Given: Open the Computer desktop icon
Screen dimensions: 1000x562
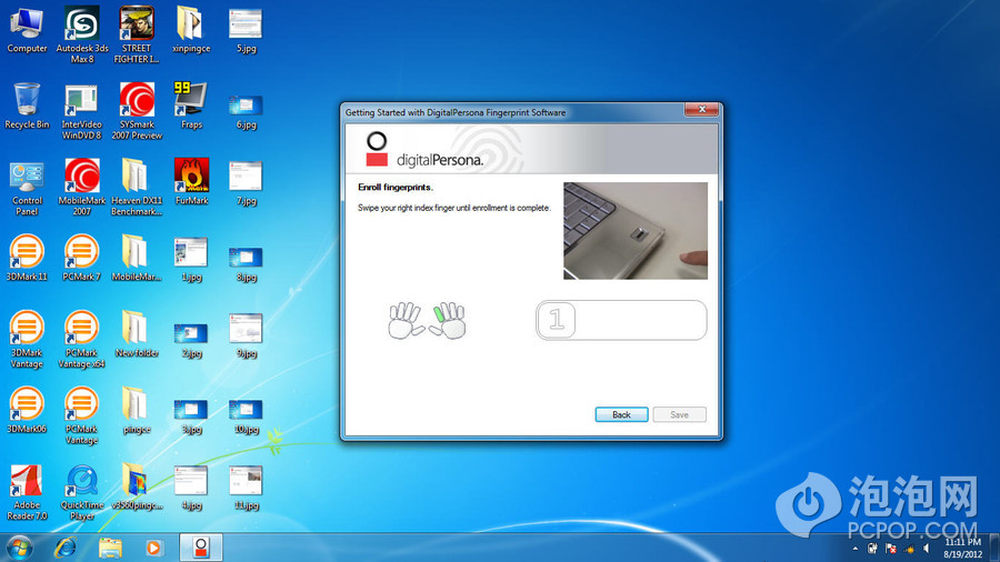Looking at the screenshot, I should pyautogui.click(x=27, y=30).
